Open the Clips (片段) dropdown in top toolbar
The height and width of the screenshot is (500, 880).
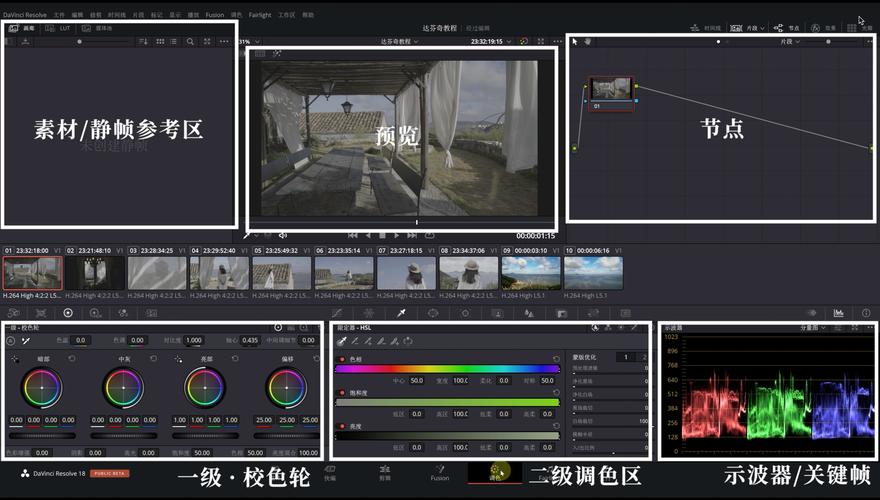(x=747, y=27)
